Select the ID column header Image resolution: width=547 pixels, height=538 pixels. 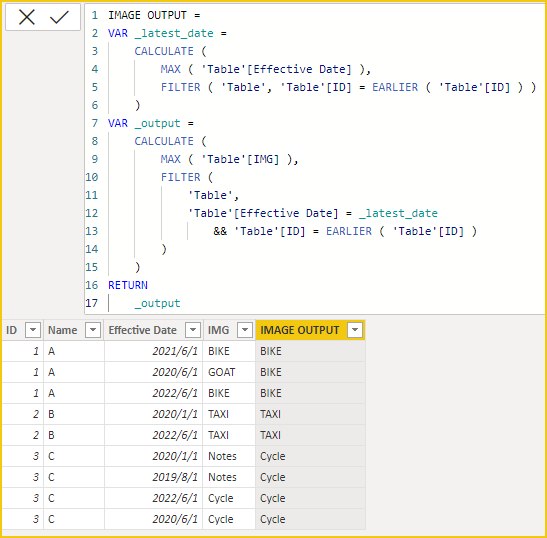point(12,330)
